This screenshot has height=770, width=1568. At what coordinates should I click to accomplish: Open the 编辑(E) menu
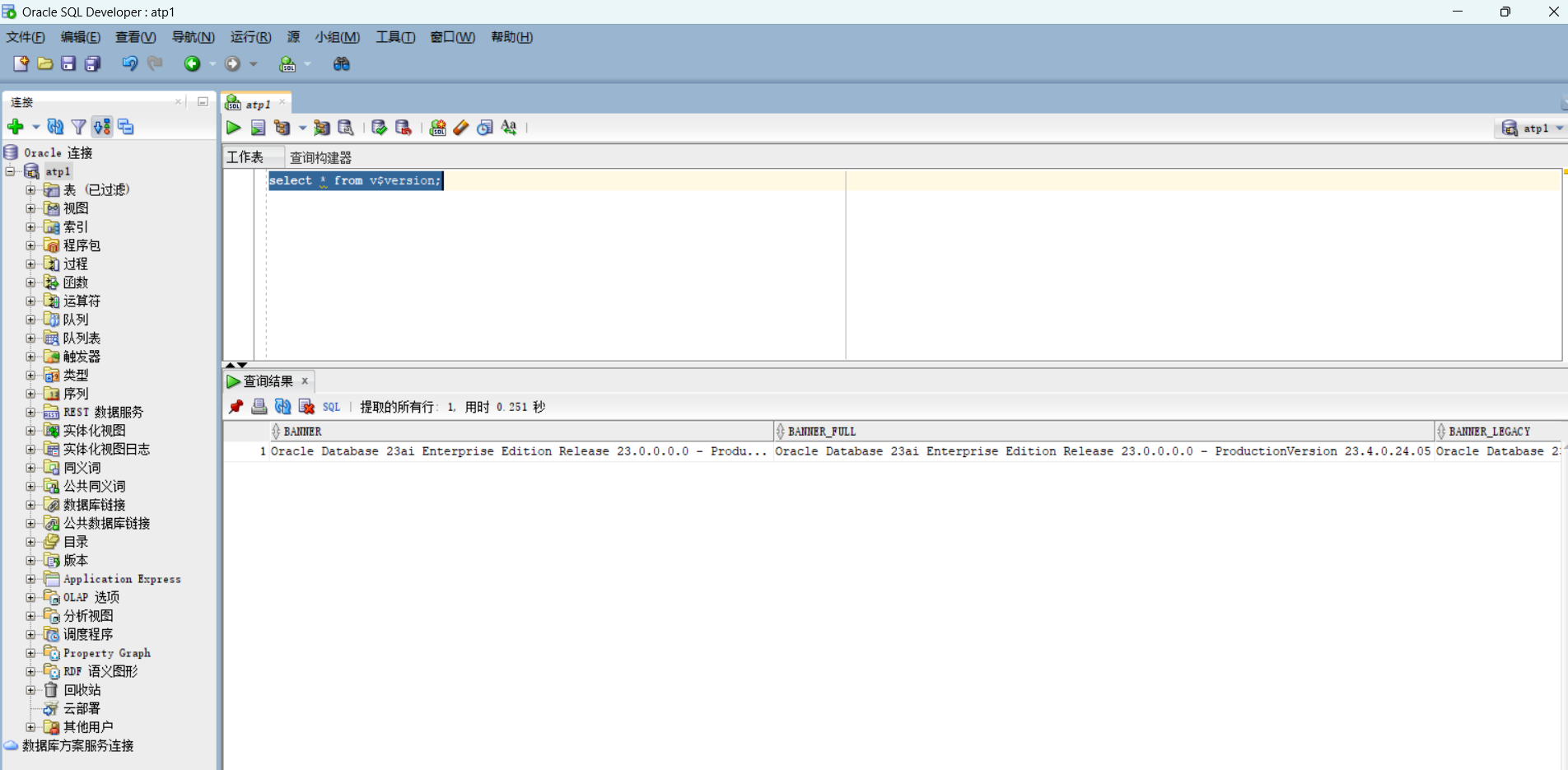click(81, 37)
